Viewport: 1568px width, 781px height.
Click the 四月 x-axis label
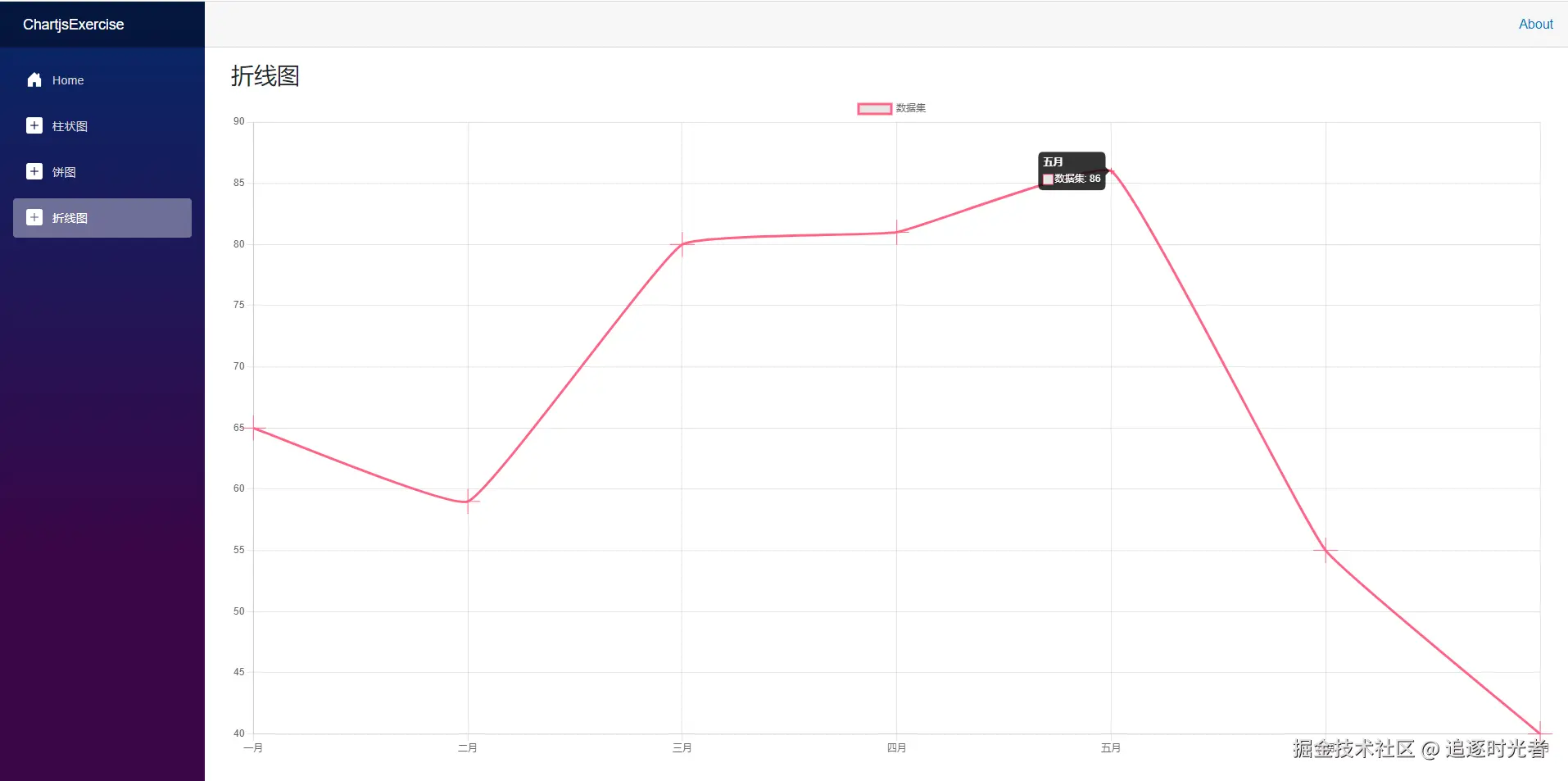[896, 747]
